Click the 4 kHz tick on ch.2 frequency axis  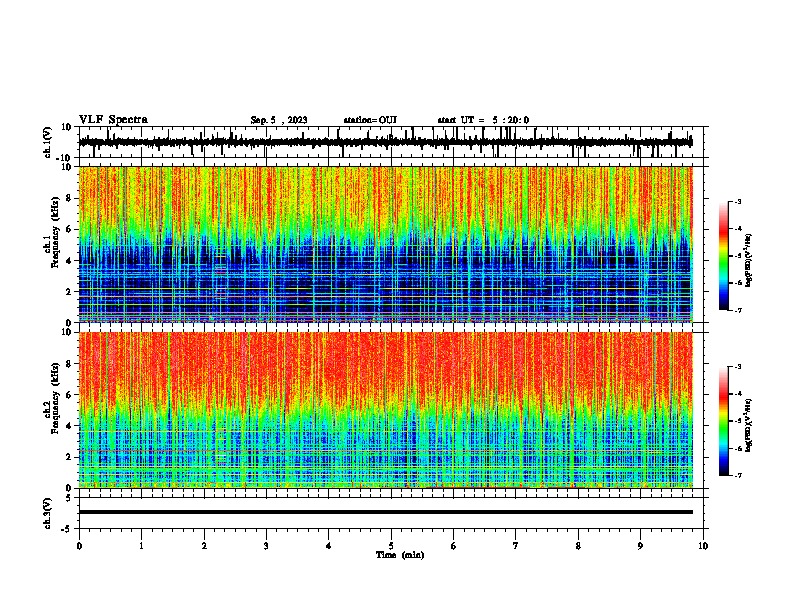click(69, 426)
